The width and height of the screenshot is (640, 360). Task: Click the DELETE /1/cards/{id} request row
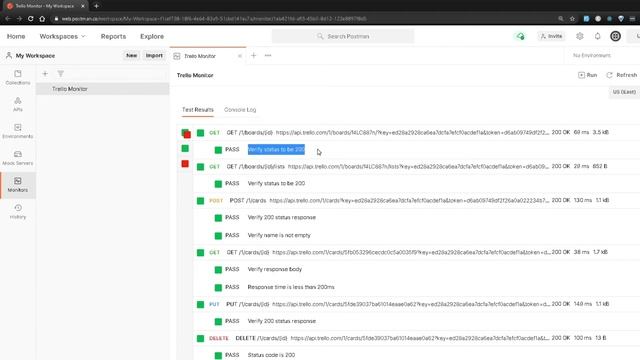[x=416, y=338]
